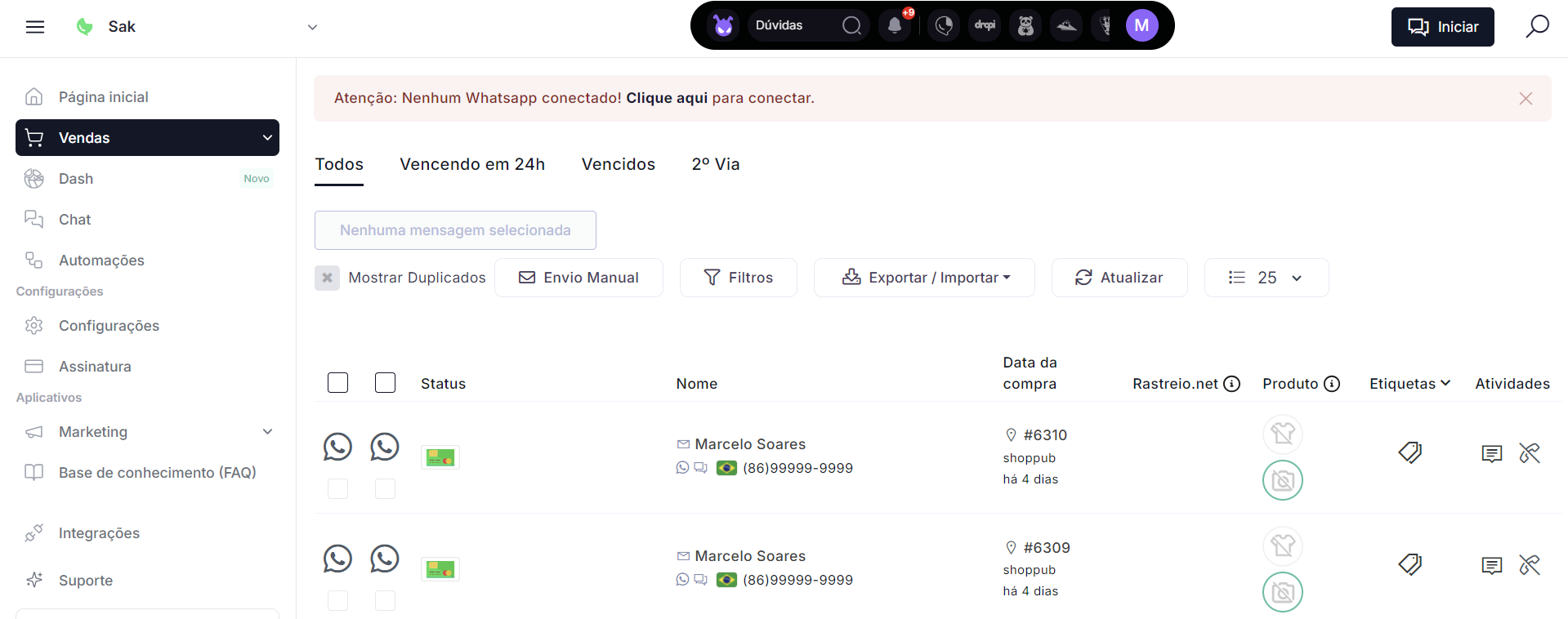Click the no-photo icon for order #6309
Image resolution: width=1568 pixels, height=619 pixels.
(x=1283, y=592)
